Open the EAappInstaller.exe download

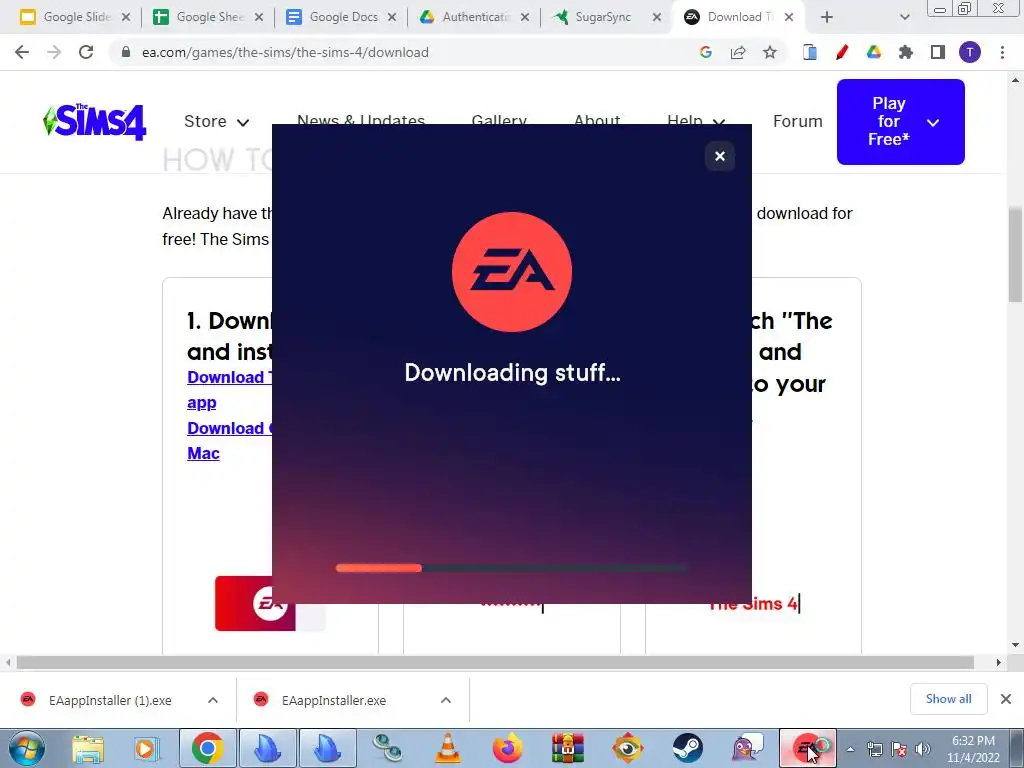[320, 700]
